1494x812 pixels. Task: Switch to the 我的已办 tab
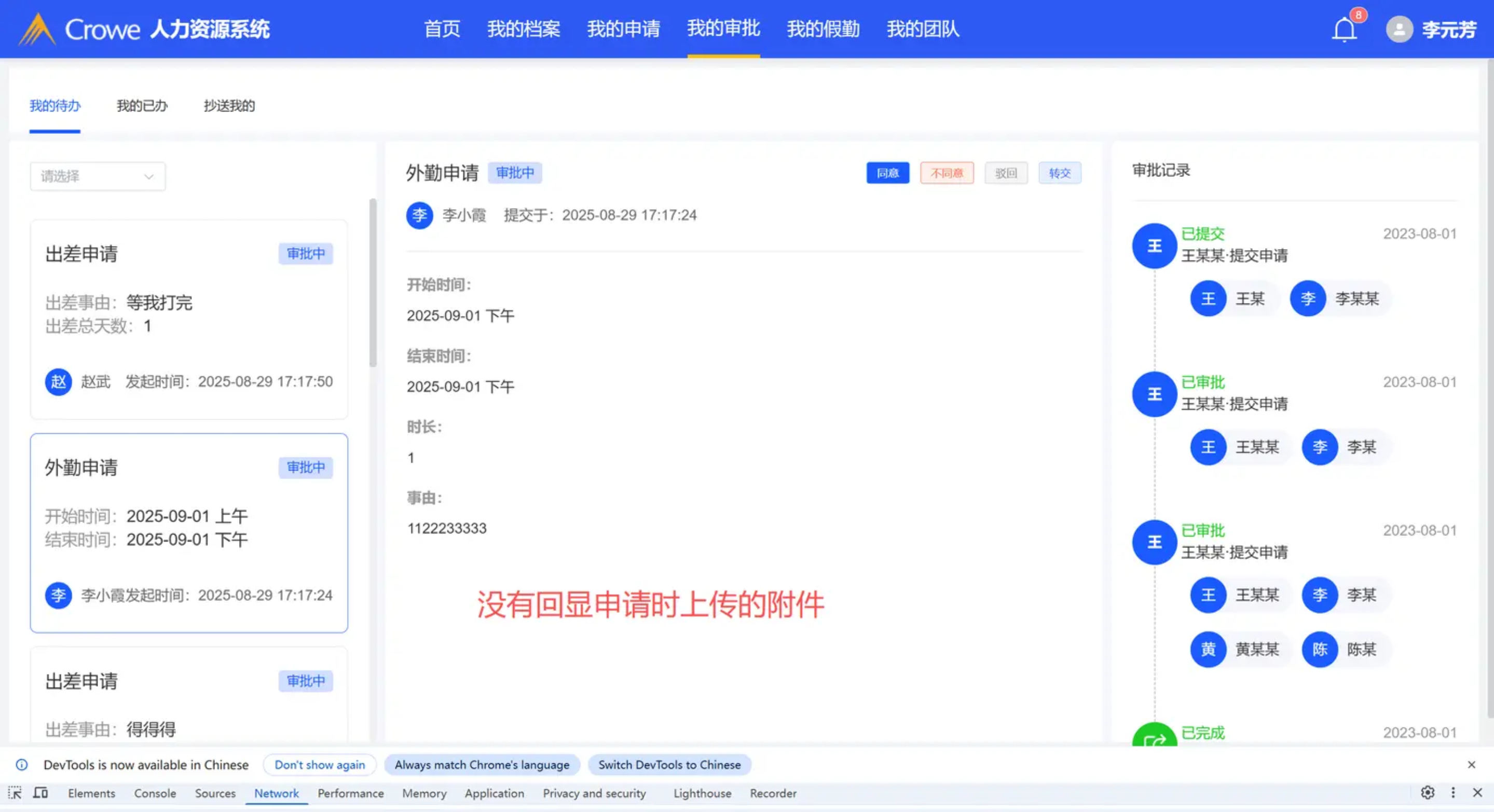tap(142, 105)
